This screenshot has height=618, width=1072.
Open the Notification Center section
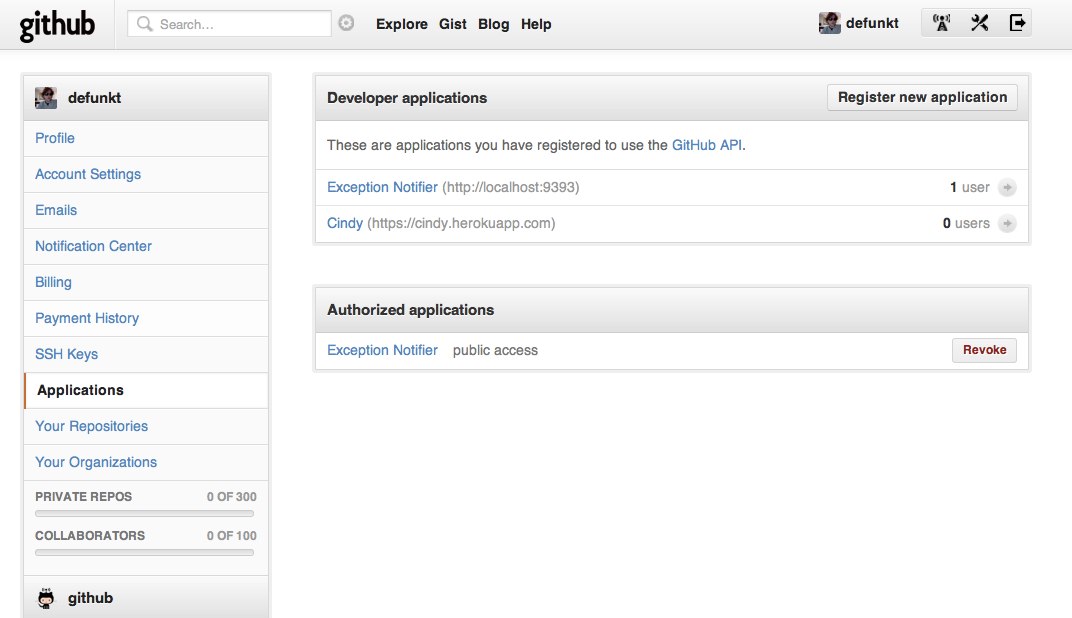point(93,246)
